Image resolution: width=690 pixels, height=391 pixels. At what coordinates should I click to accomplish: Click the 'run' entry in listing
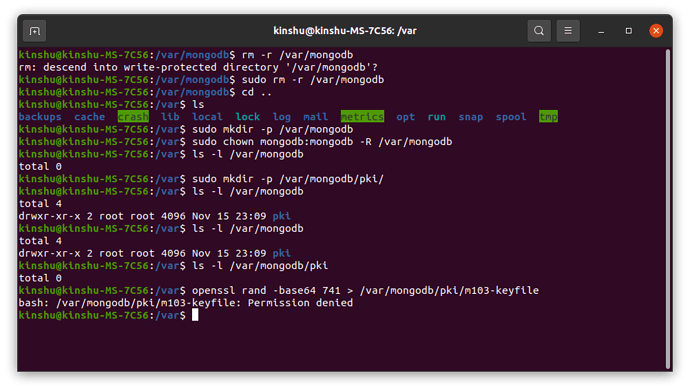point(437,117)
